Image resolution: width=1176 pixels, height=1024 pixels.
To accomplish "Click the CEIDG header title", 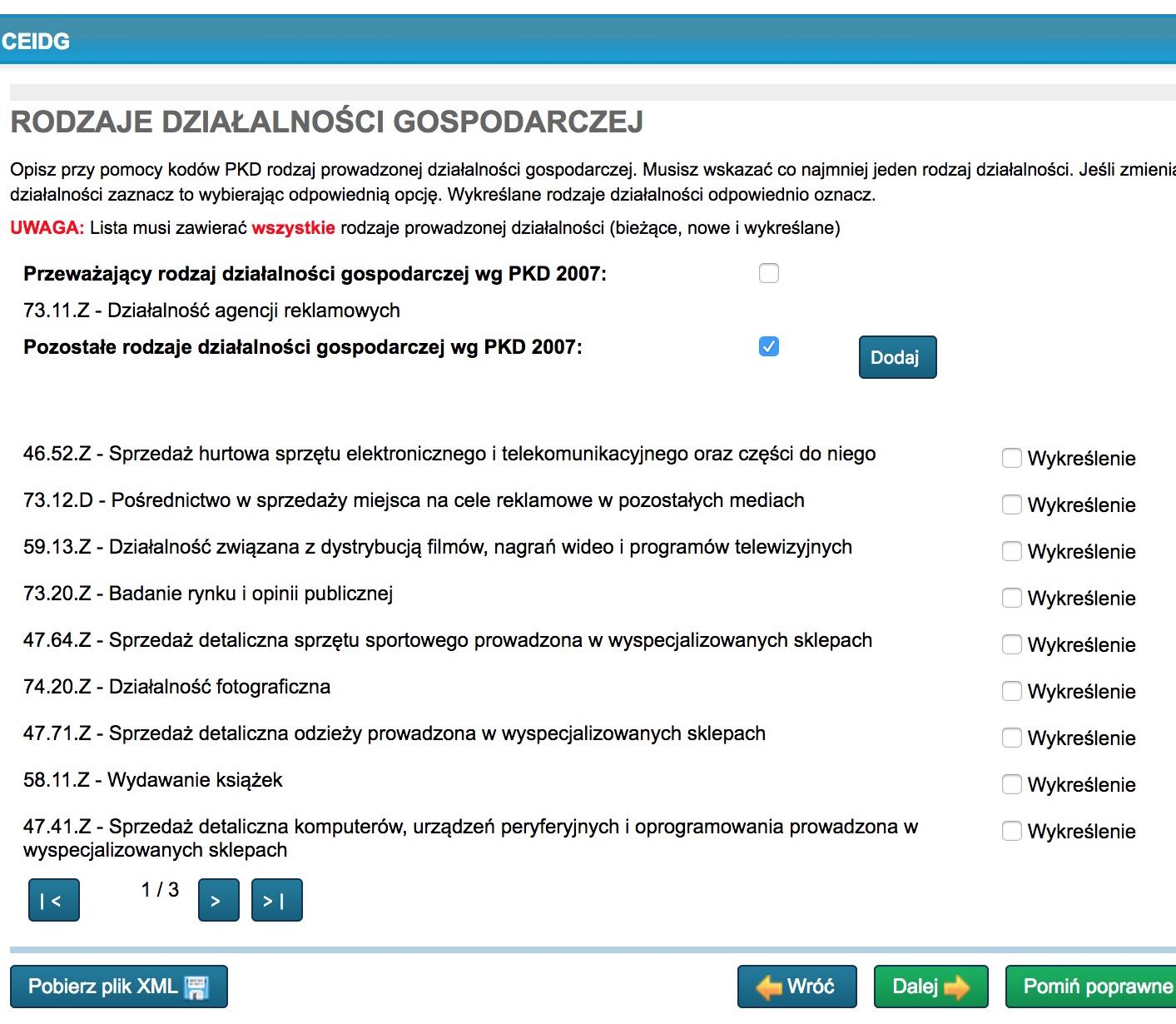I will [x=36, y=42].
